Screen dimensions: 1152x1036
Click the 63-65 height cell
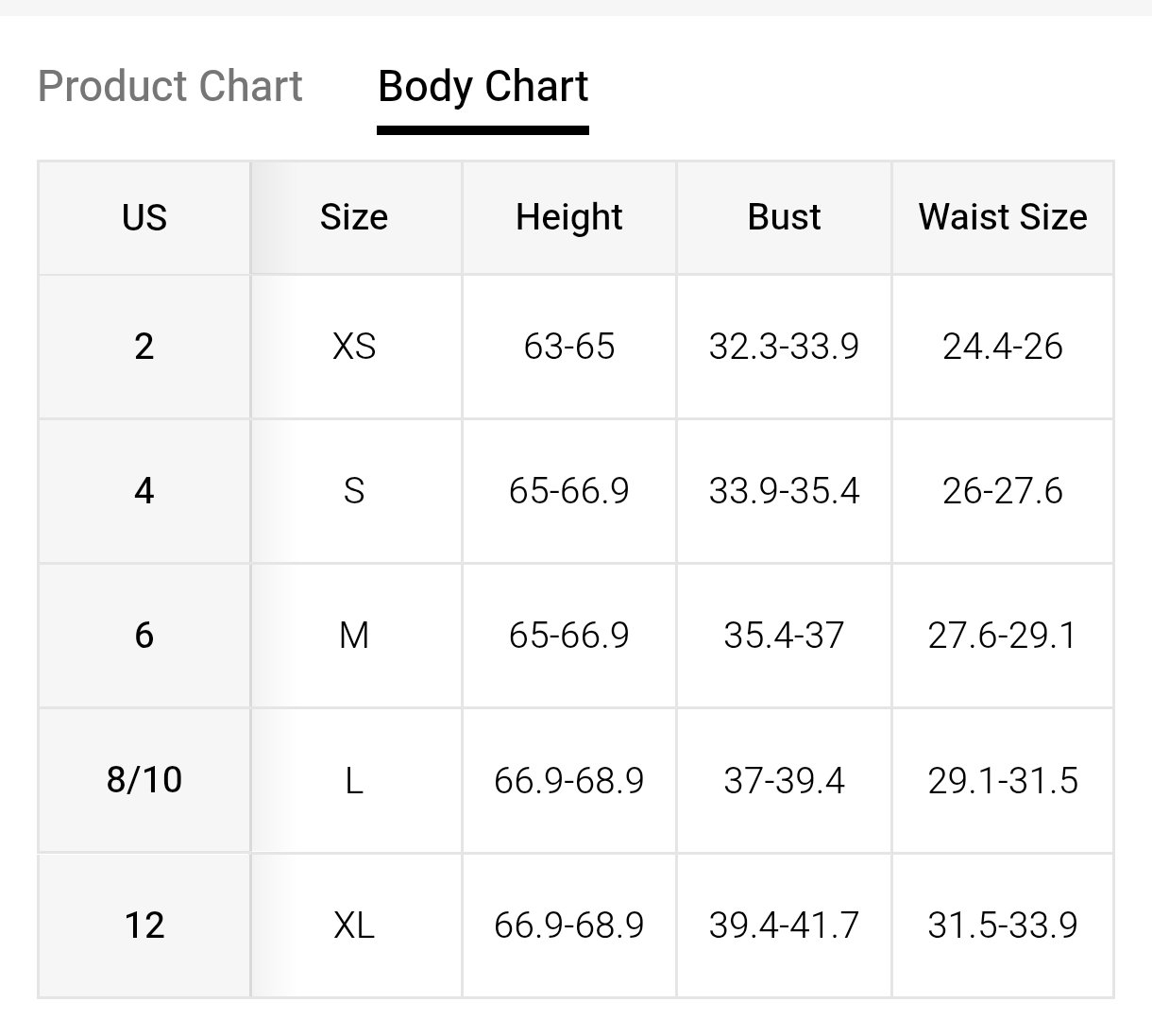(569, 347)
